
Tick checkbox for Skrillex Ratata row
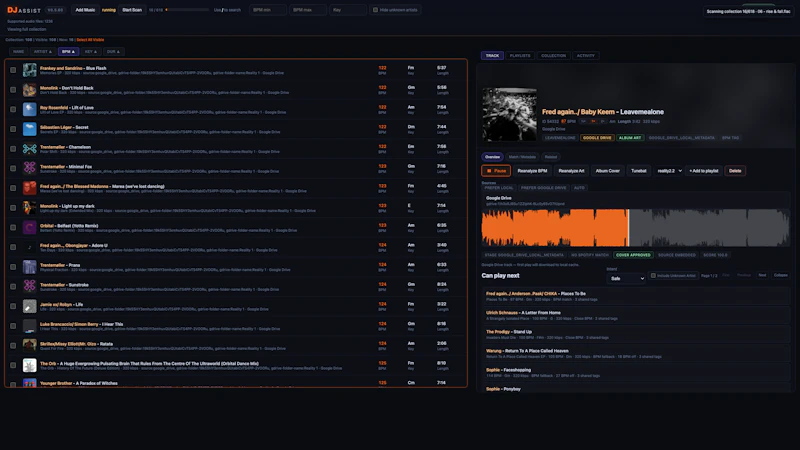(13, 346)
